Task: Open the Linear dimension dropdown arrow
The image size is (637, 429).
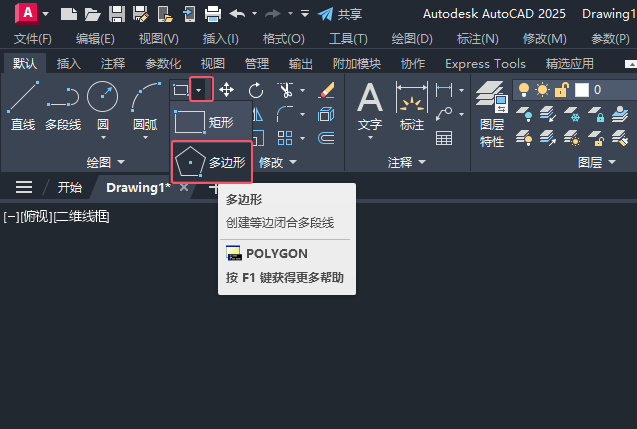Action: pyautogui.click(x=462, y=90)
